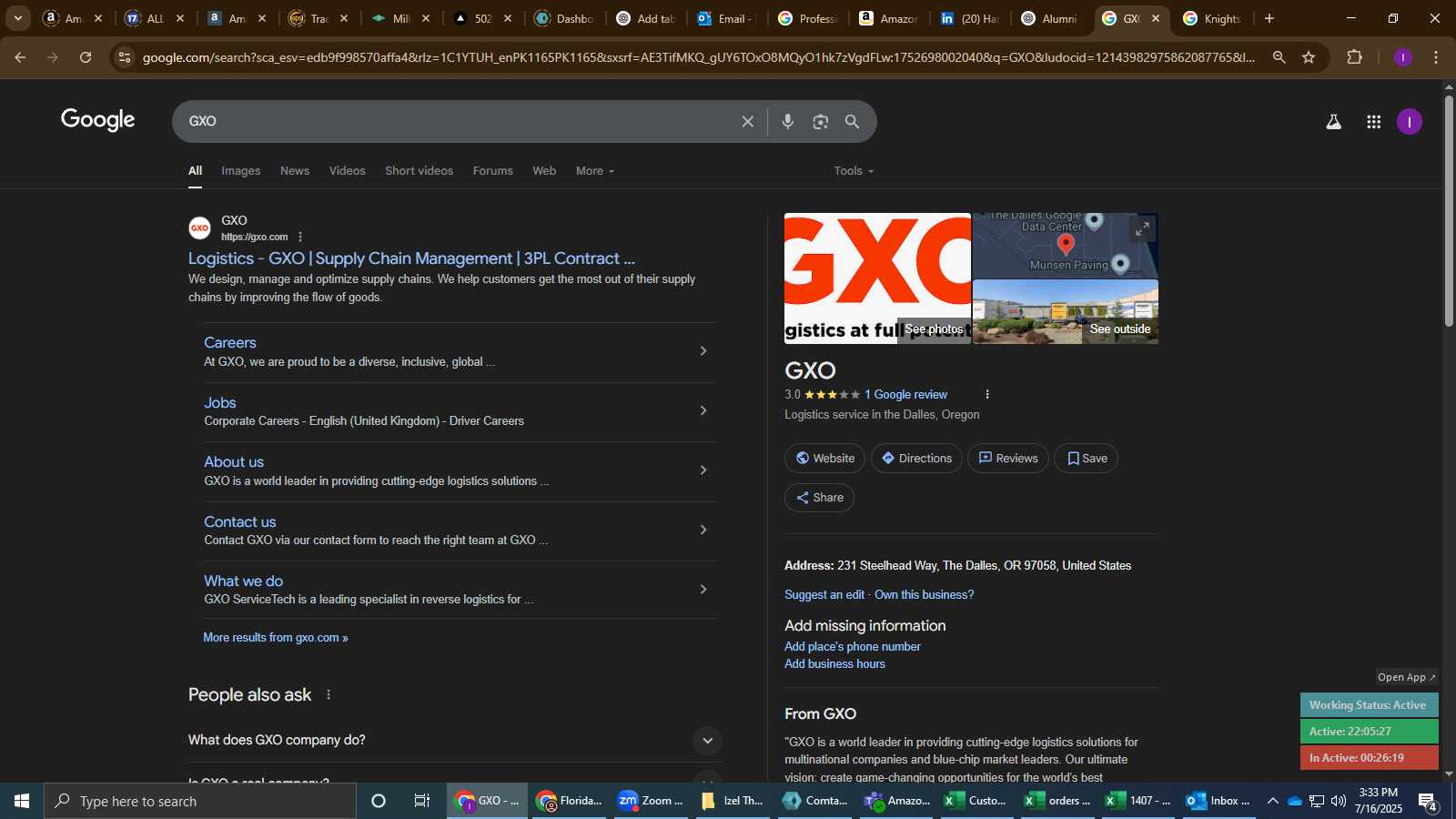Open Outlook Inbox from taskbar

coord(1218,801)
